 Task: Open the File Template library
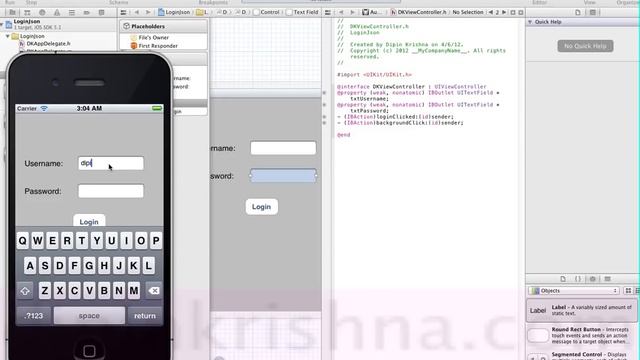coord(563,279)
